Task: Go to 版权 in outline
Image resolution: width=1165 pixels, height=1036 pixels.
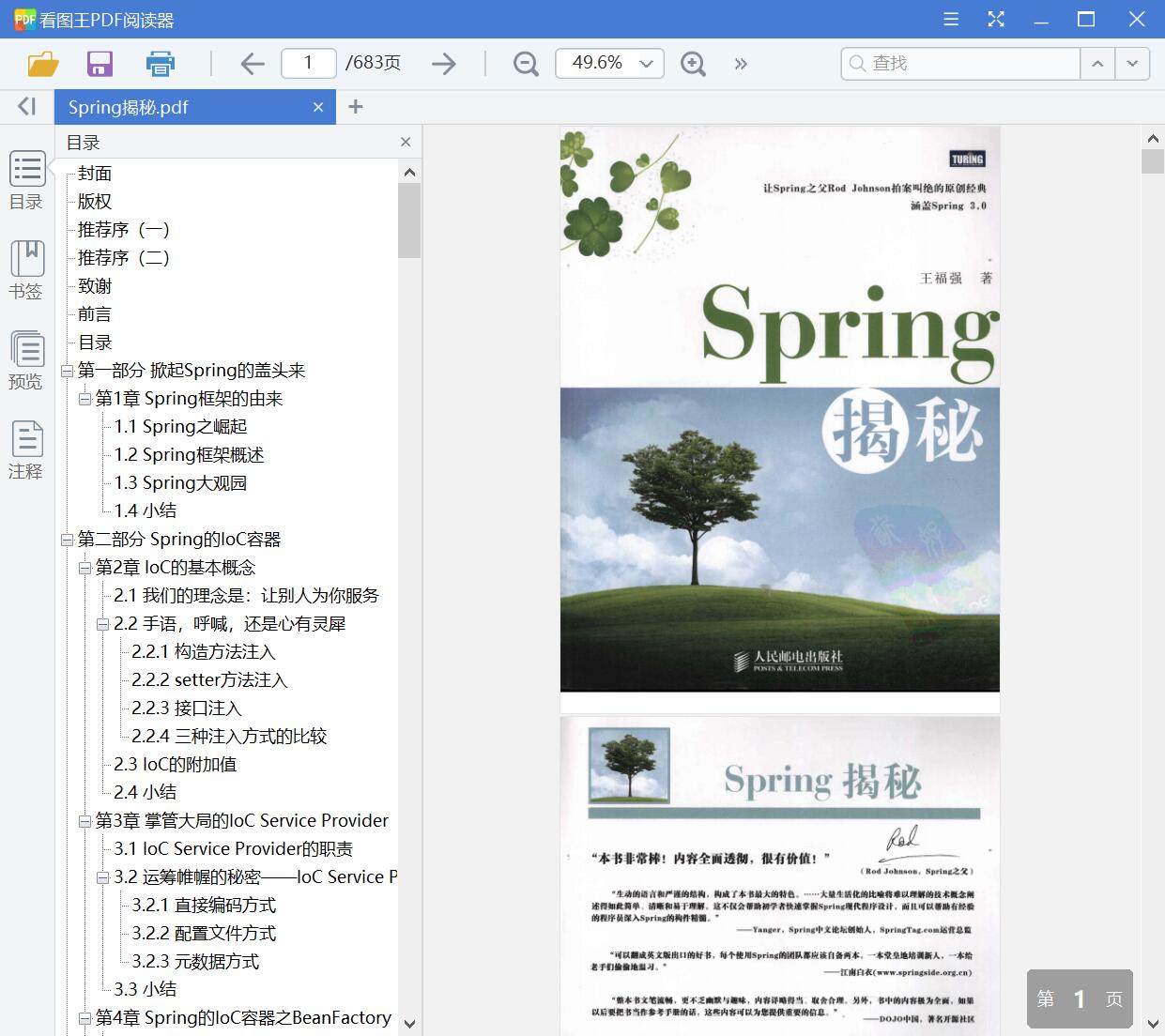Action: (x=95, y=202)
